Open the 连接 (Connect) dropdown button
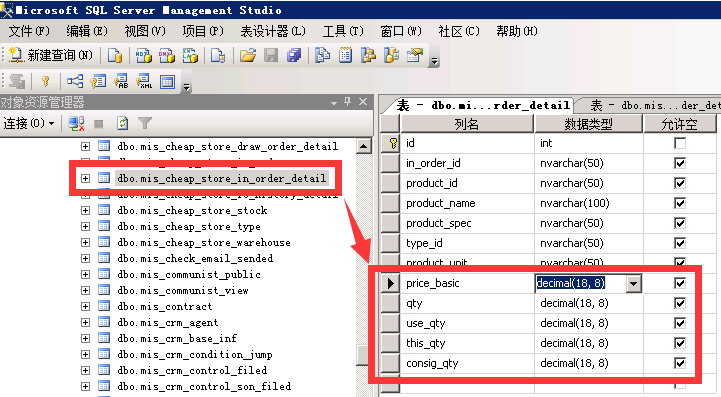 [x=29, y=123]
